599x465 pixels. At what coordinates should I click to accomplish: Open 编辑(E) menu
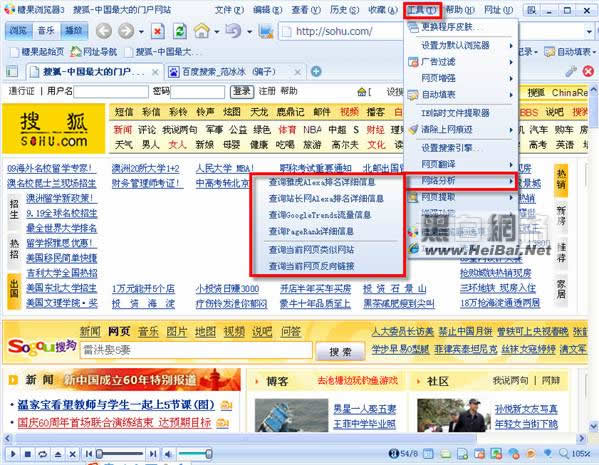pyautogui.click(x=267, y=10)
